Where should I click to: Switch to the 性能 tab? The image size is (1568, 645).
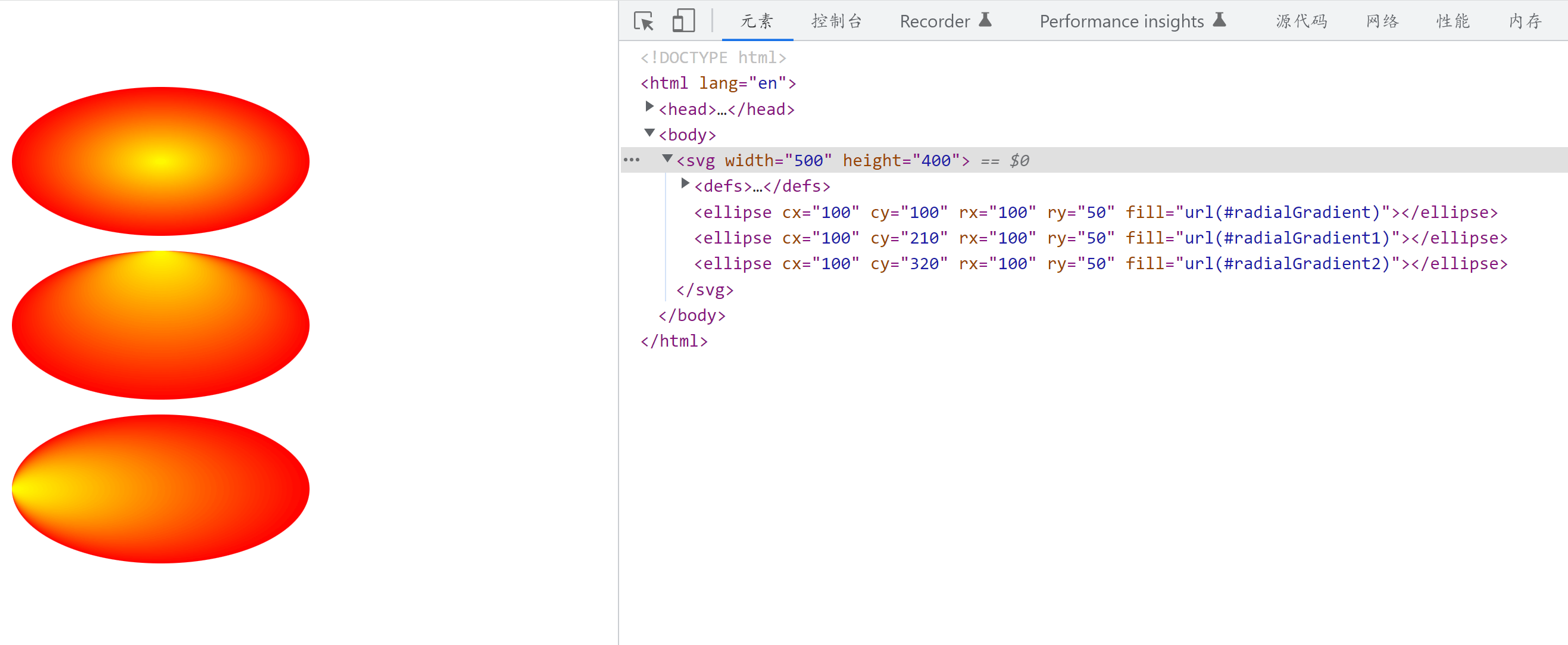[1453, 21]
